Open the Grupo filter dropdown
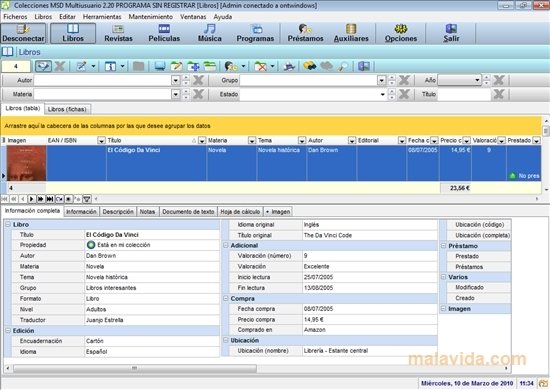550x390 pixels. click(x=382, y=80)
